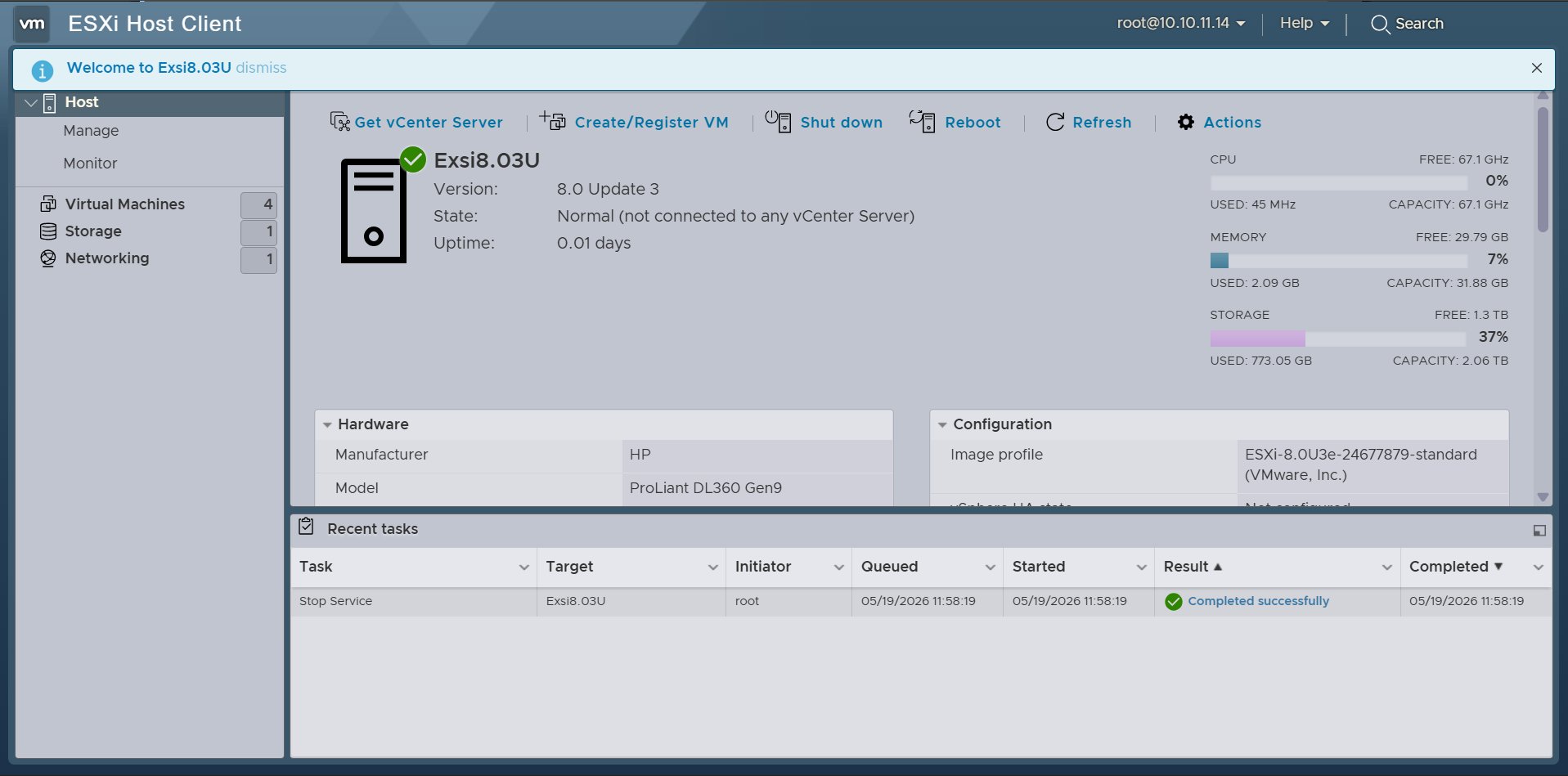The width and height of the screenshot is (1568, 776).
Task: Click the green success check icon
Action: pyautogui.click(x=1174, y=602)
